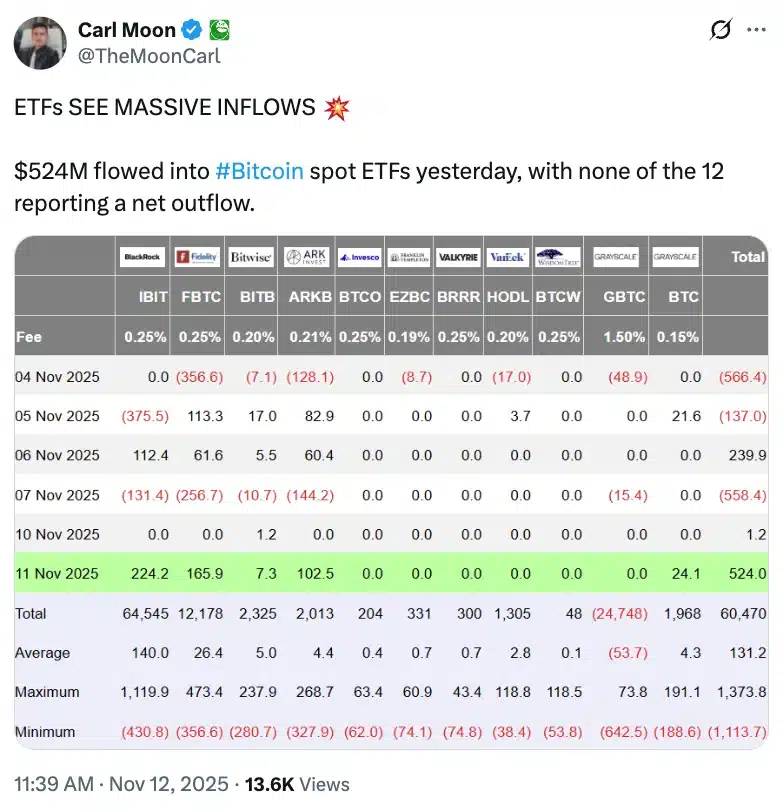Click the Fidelity logo in table
Image resolution: width=784 pixels, height=812 pixels.
(197, 257)
